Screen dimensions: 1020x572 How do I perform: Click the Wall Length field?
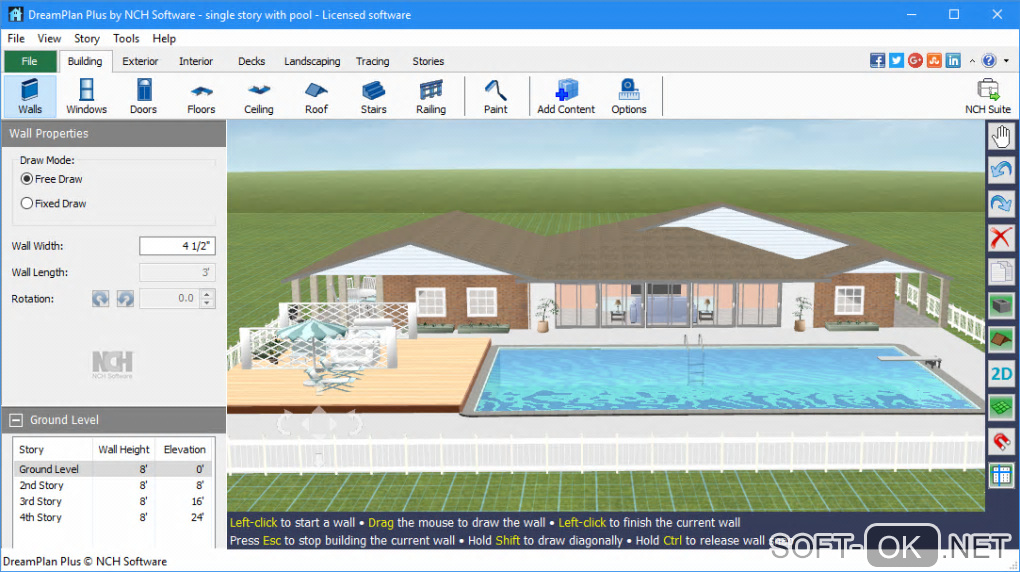coord(177,272)
